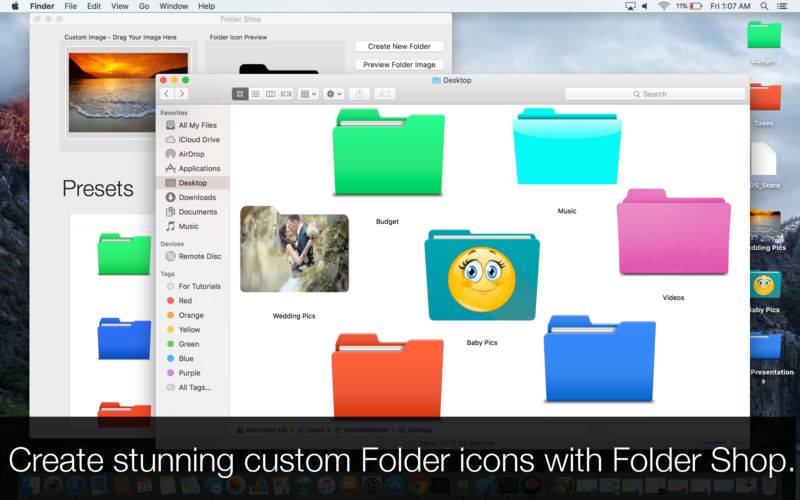This screenshot has height=500, width=800.
Task: Open the File menu
Action: [x=70, y=6]
